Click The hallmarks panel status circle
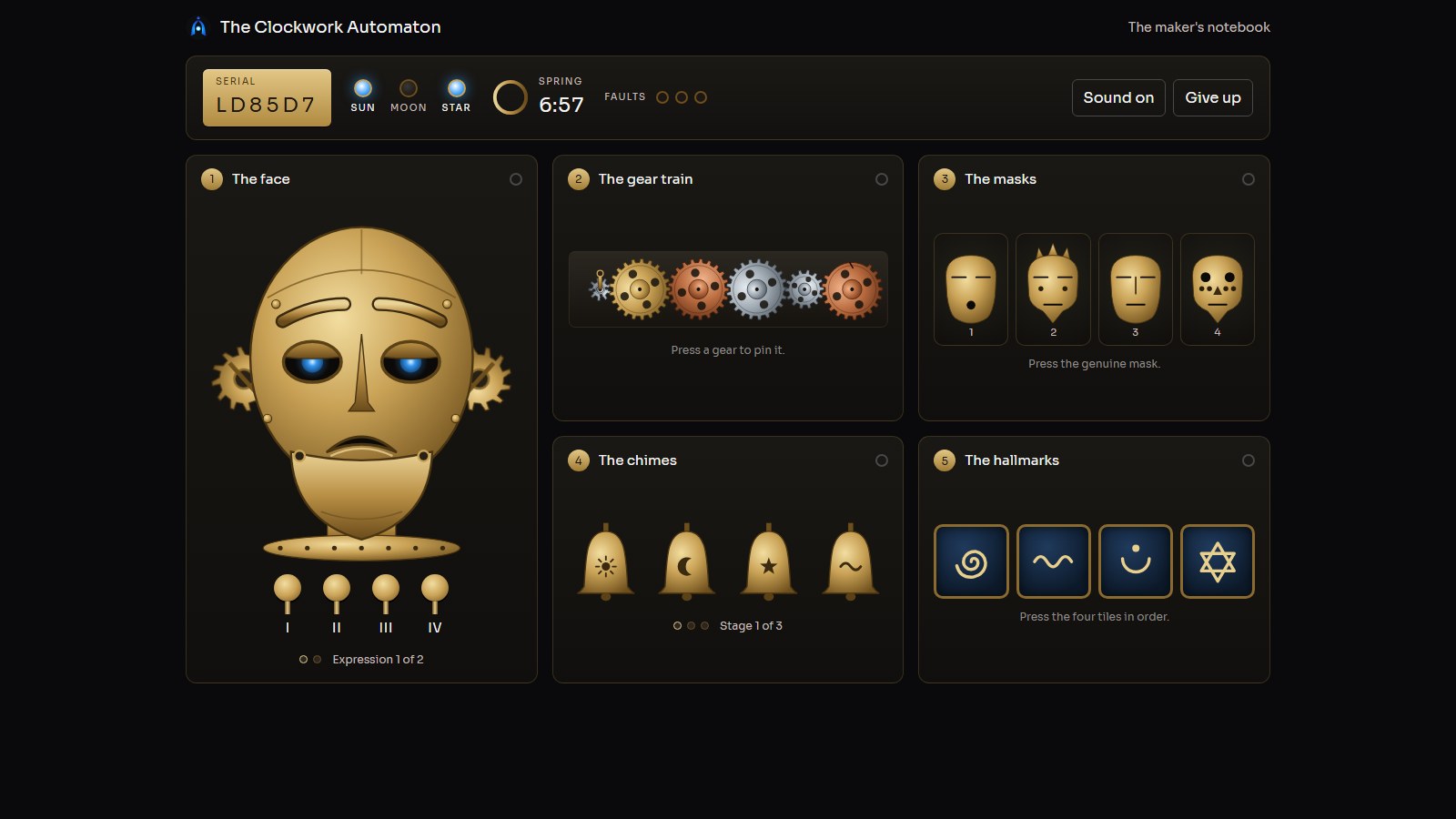 point(1249,460)
